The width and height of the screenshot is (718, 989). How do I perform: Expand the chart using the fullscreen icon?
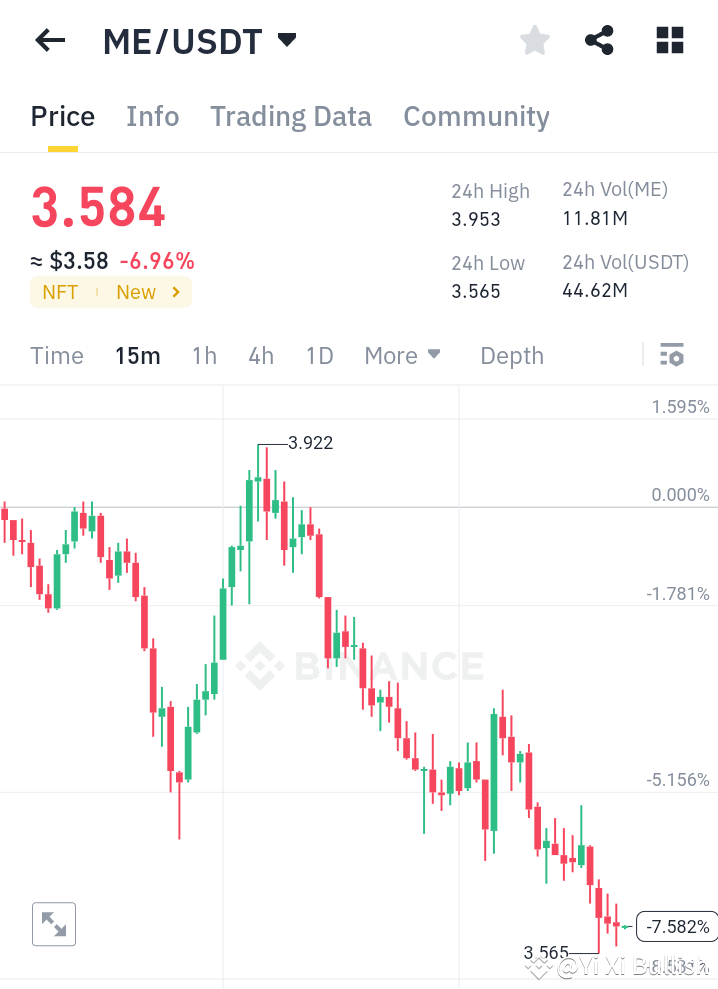[53, 923]
